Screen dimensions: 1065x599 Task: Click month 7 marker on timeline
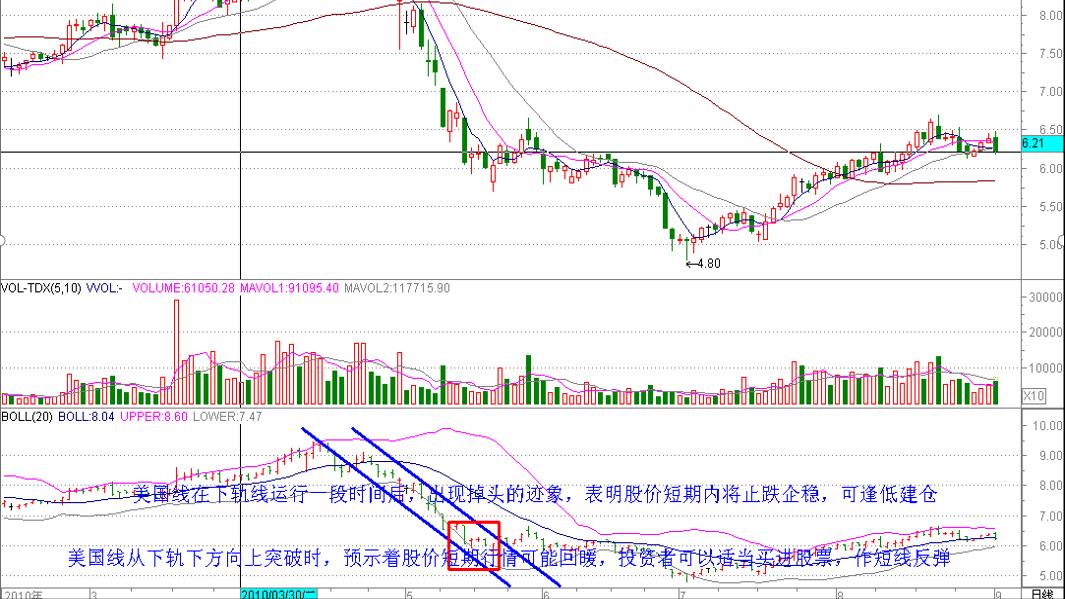(683, 595)
